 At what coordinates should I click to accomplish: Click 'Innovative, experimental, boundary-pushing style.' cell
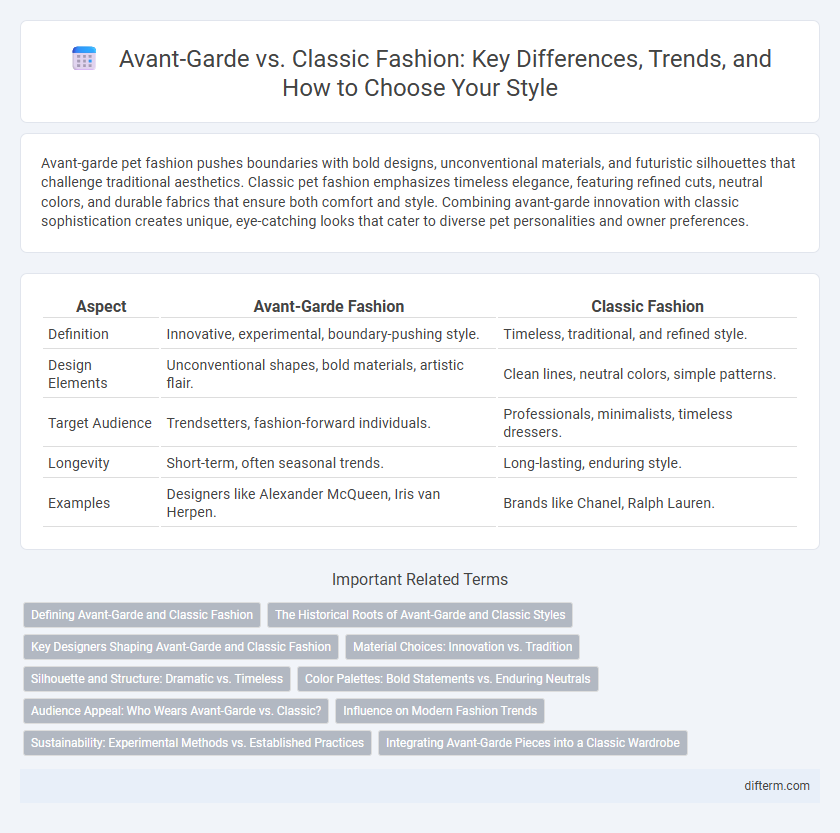(x=328, y=334)
